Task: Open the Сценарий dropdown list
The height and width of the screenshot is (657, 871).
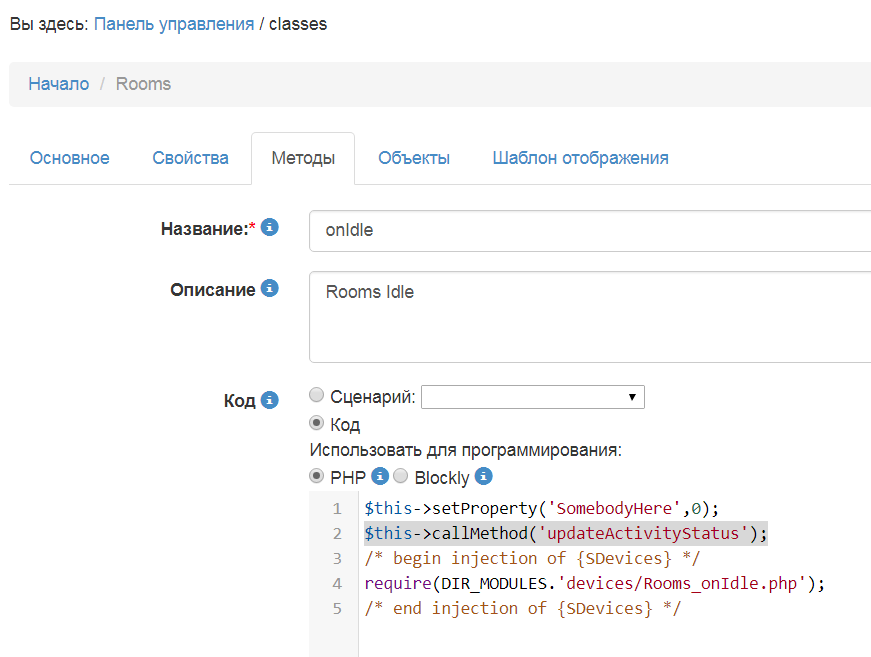Action: coord(533,397)
